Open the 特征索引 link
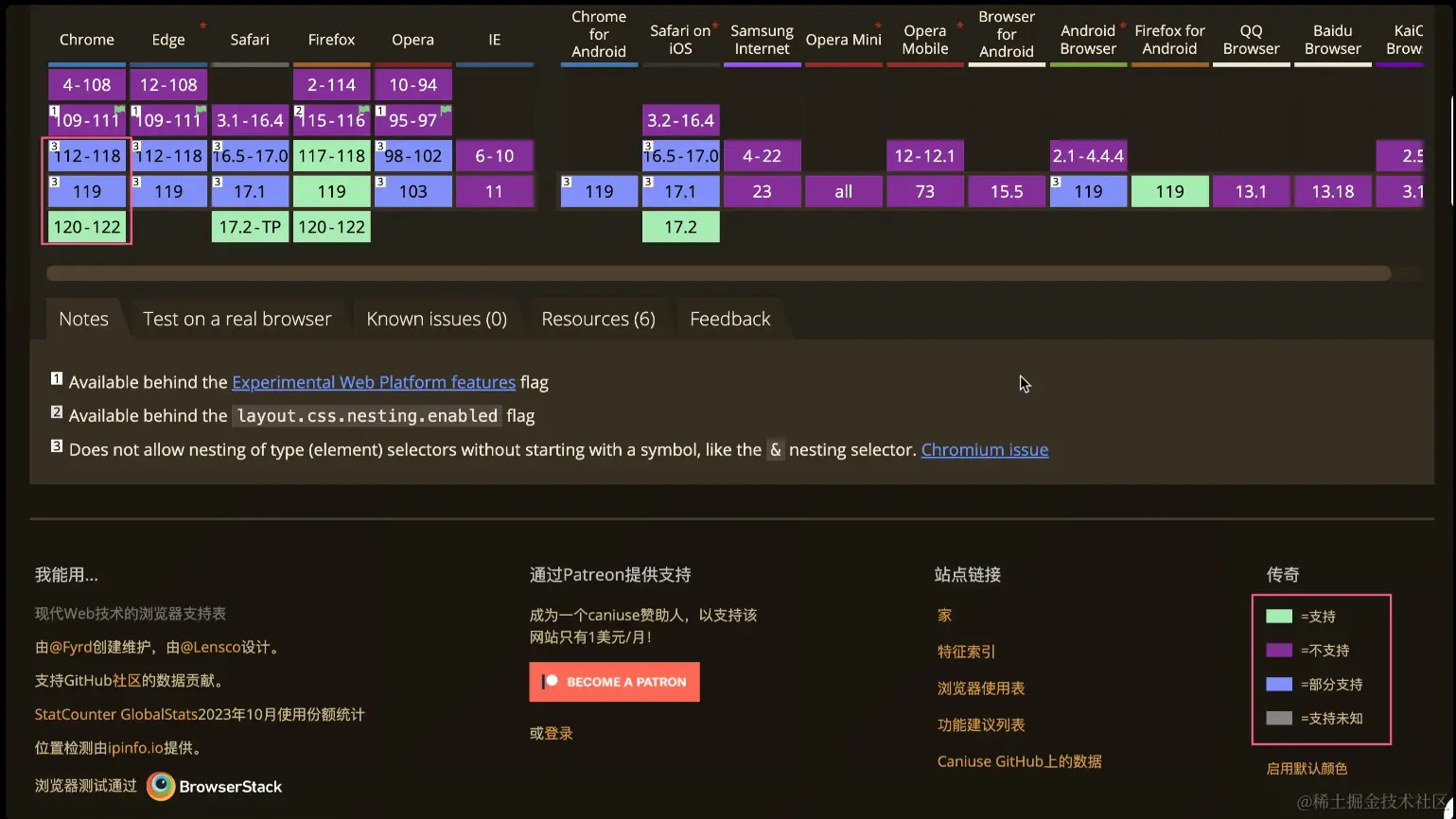Image resolution: width=1456 pixels, height=819 pixels. pyautogui.click(x=966, y=652)
